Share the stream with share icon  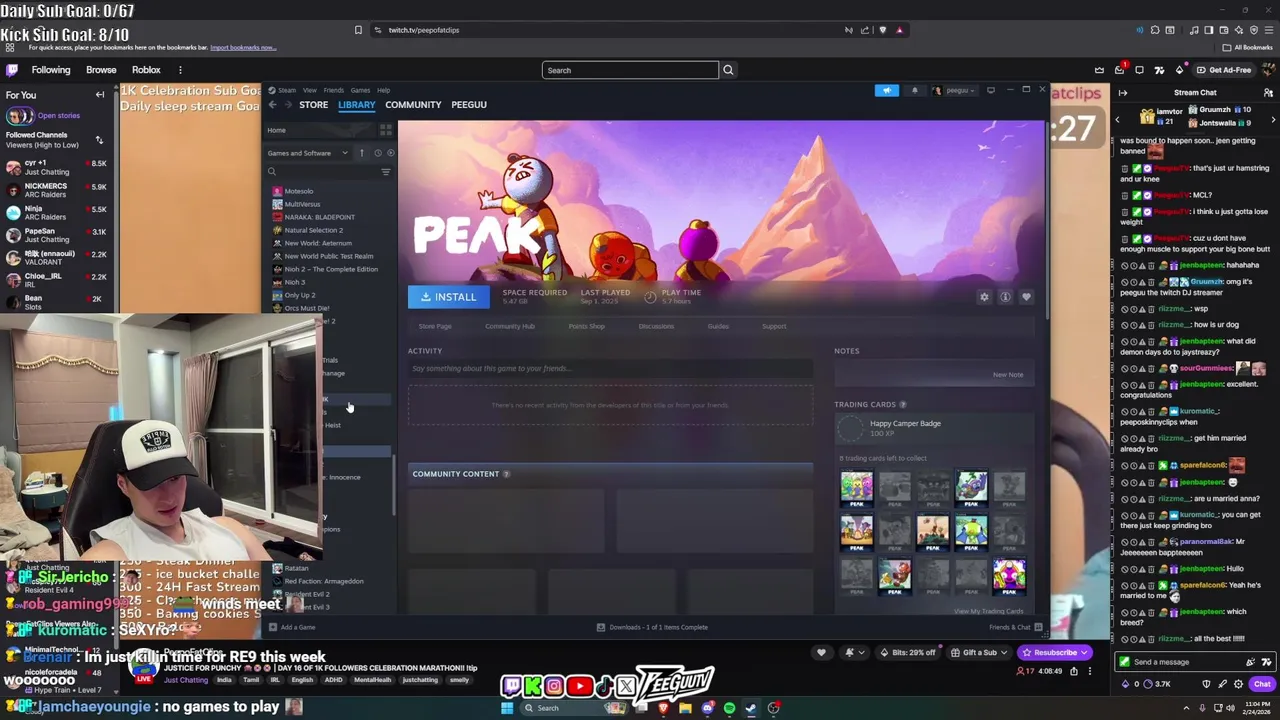point(1074,672)
